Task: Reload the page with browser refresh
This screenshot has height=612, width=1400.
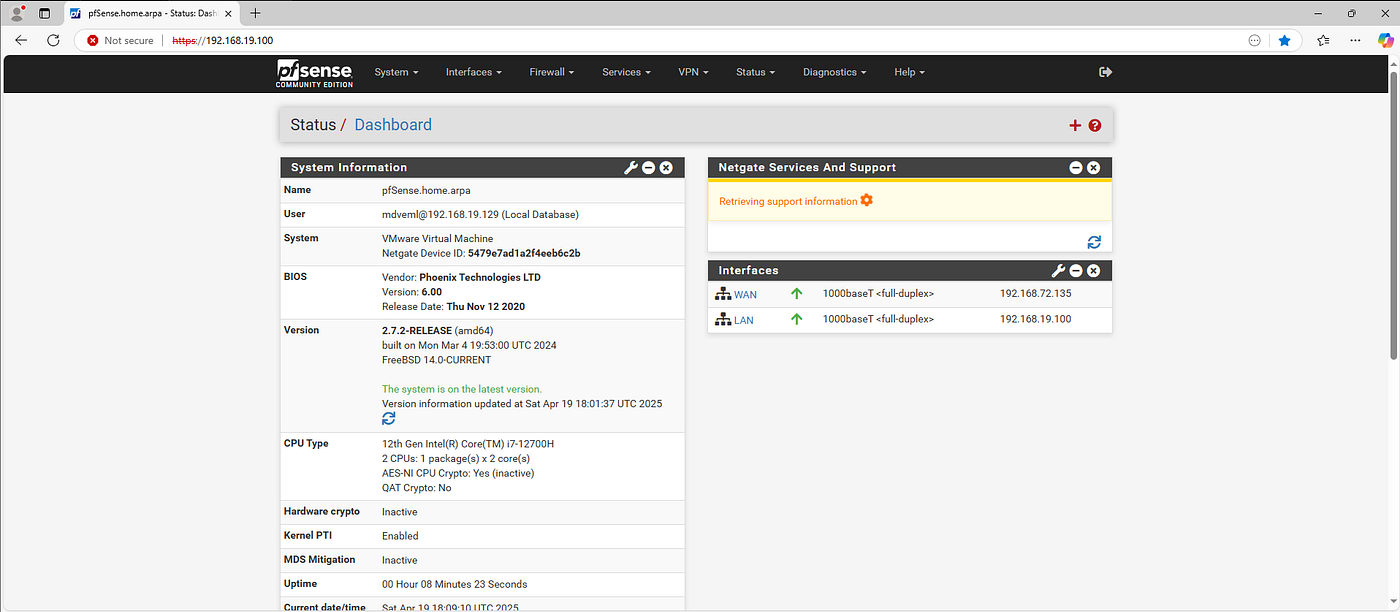Action: [53, 40]
